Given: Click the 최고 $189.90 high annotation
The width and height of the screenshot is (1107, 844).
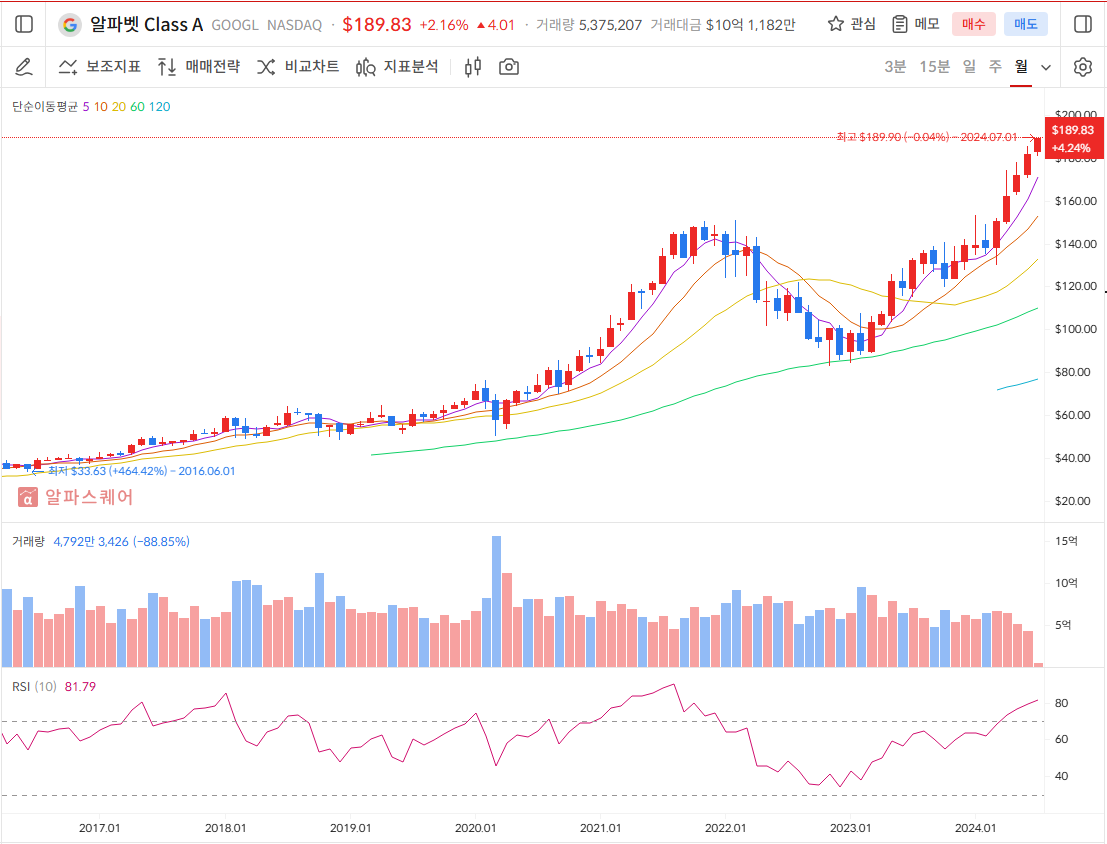Looking at the screenshot, I should click(927, 137).
